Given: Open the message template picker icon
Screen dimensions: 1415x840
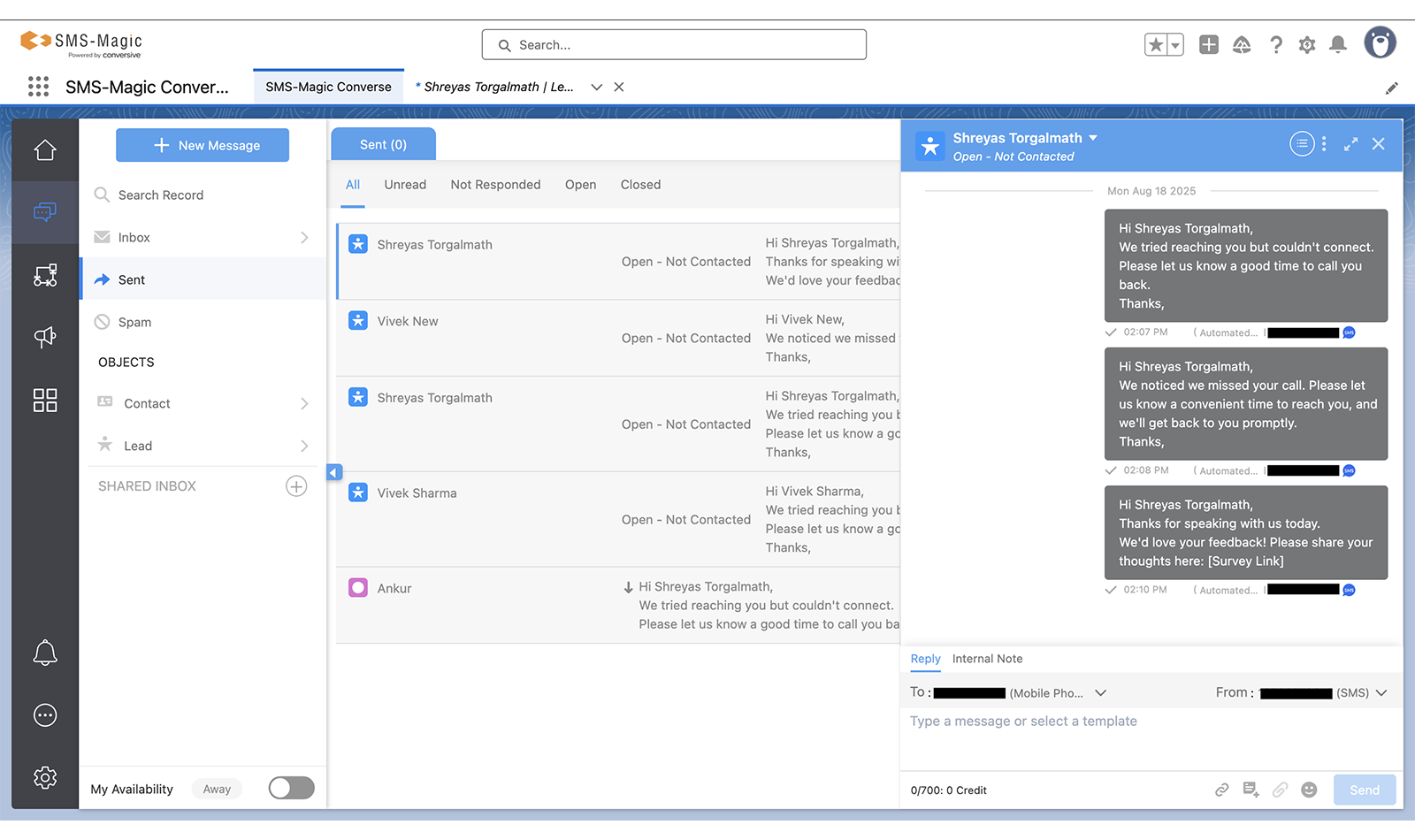Looking at the screenshot, I should coord(1251,790).
